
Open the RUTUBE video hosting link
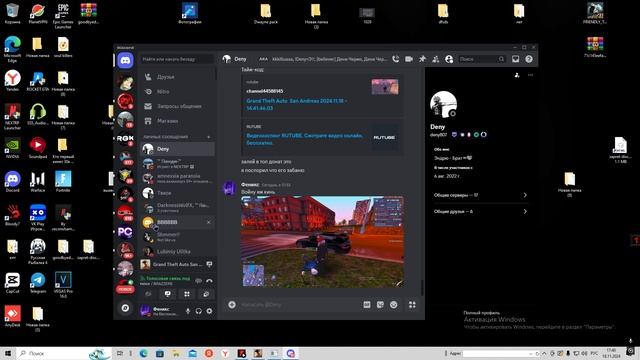click(304, 139)
